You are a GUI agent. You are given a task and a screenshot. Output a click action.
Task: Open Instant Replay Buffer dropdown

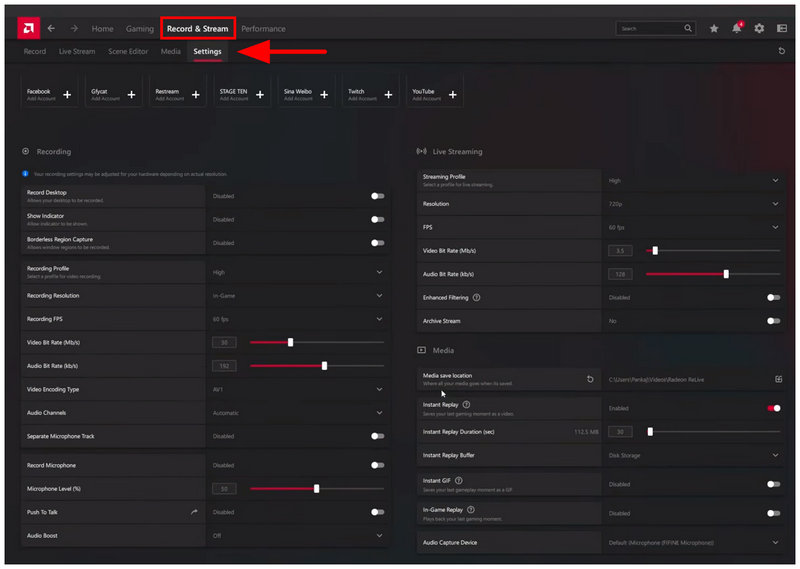tap(693, 455)
